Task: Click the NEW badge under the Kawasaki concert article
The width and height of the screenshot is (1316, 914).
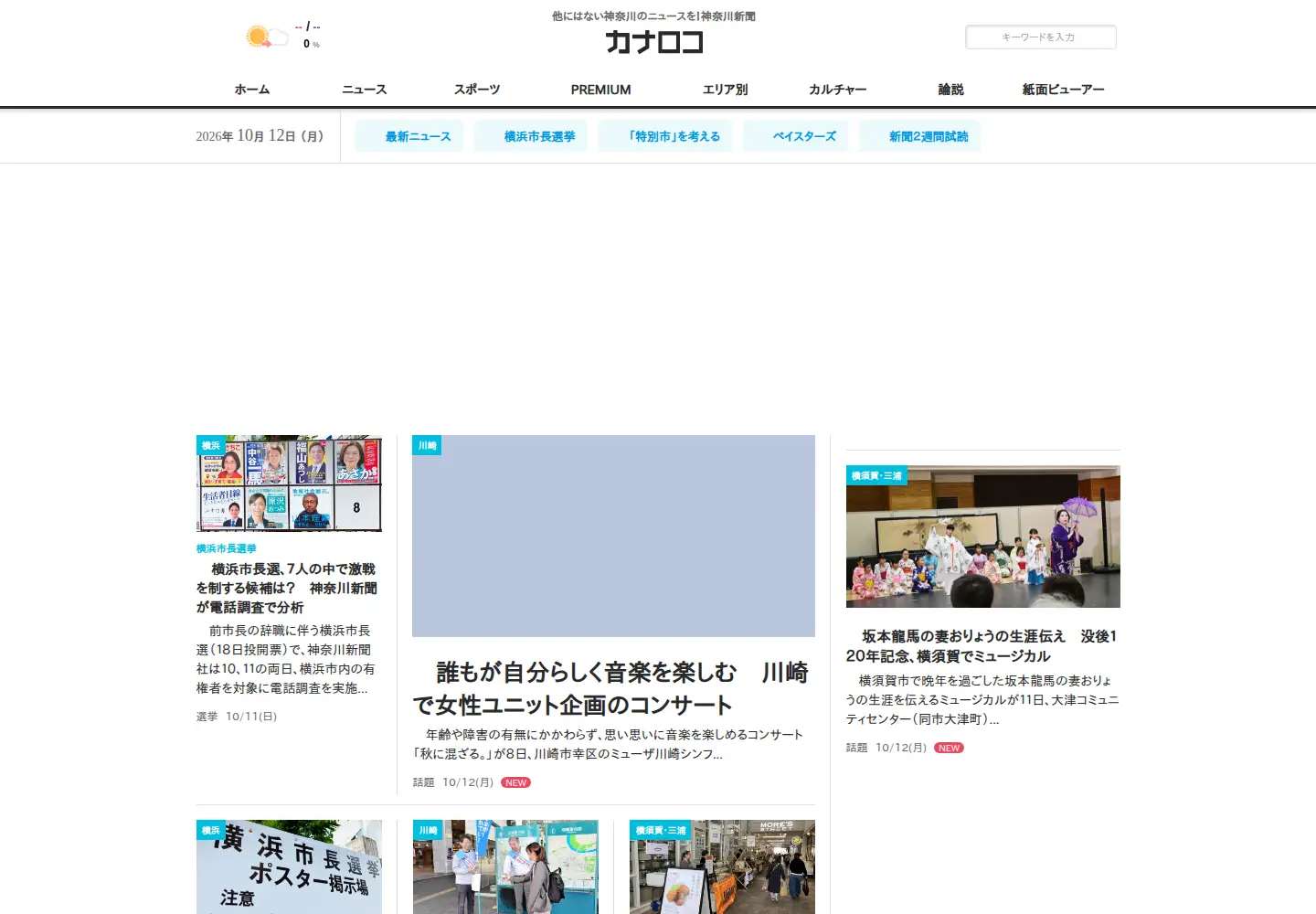Action: coord(516,782)
